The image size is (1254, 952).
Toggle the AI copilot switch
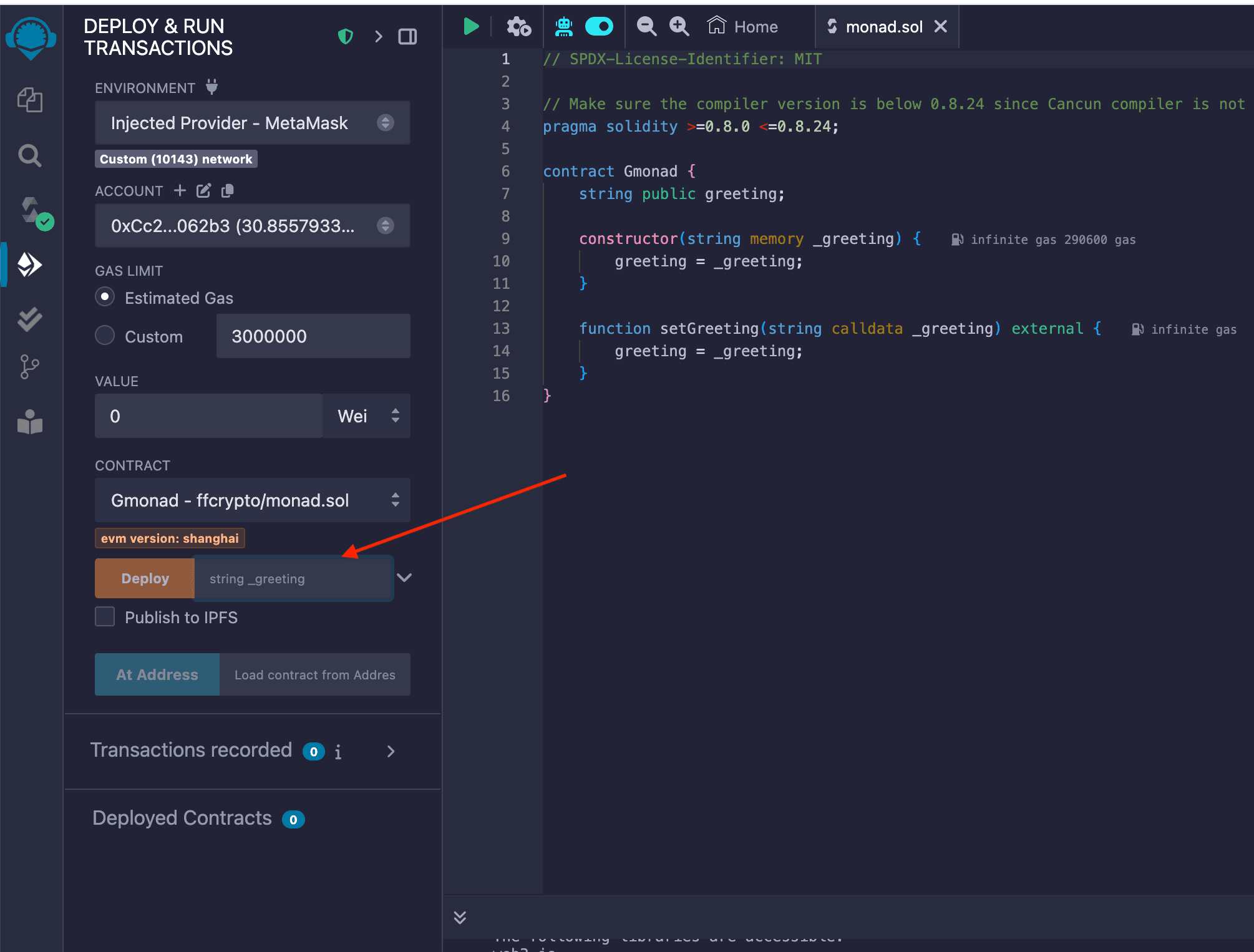coord(599,26)
